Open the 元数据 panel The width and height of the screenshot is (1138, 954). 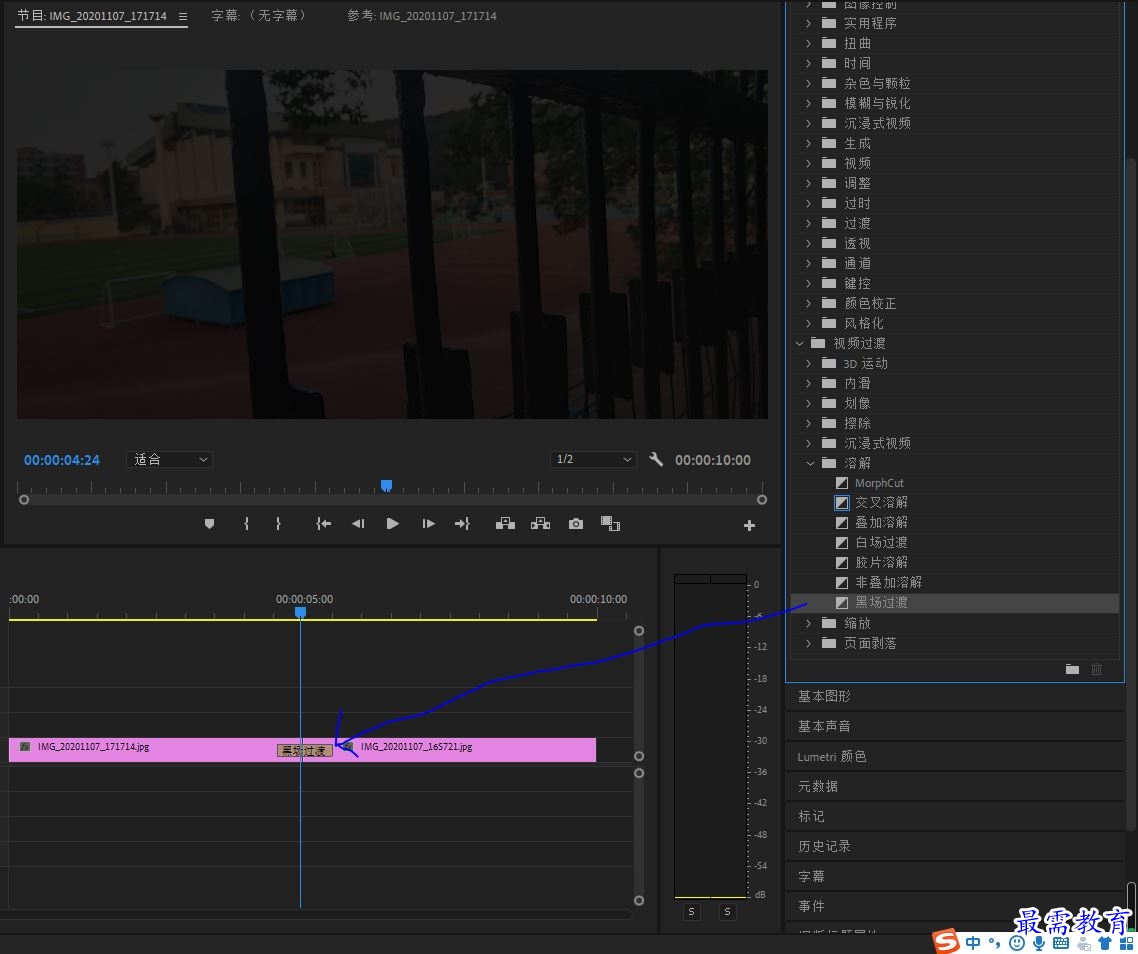817,786
